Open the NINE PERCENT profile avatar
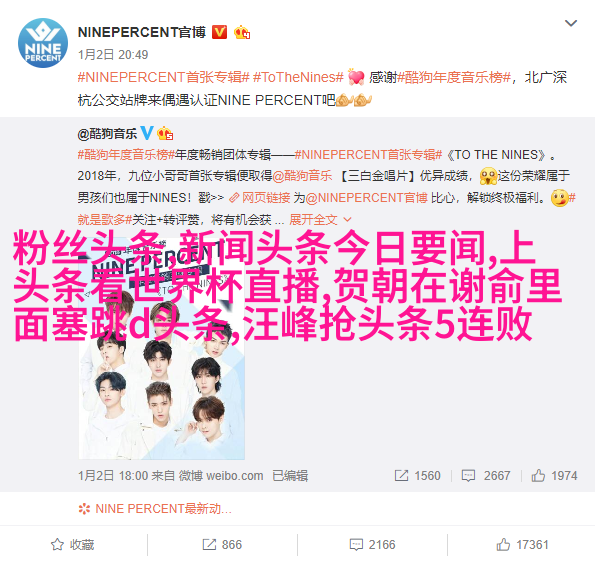This screenshot has height=562, width=595. (x=43, y=43)
